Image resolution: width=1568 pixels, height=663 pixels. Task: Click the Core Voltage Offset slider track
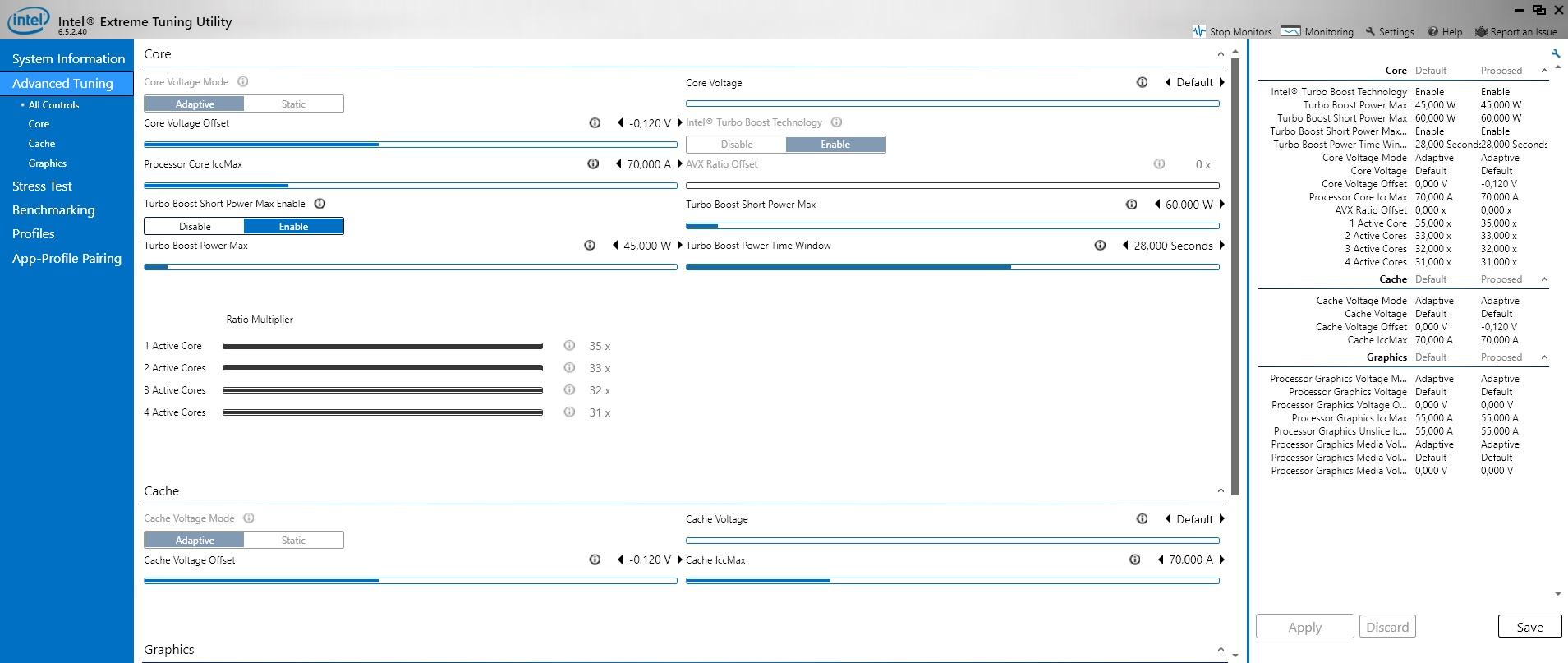coord(411,145)
